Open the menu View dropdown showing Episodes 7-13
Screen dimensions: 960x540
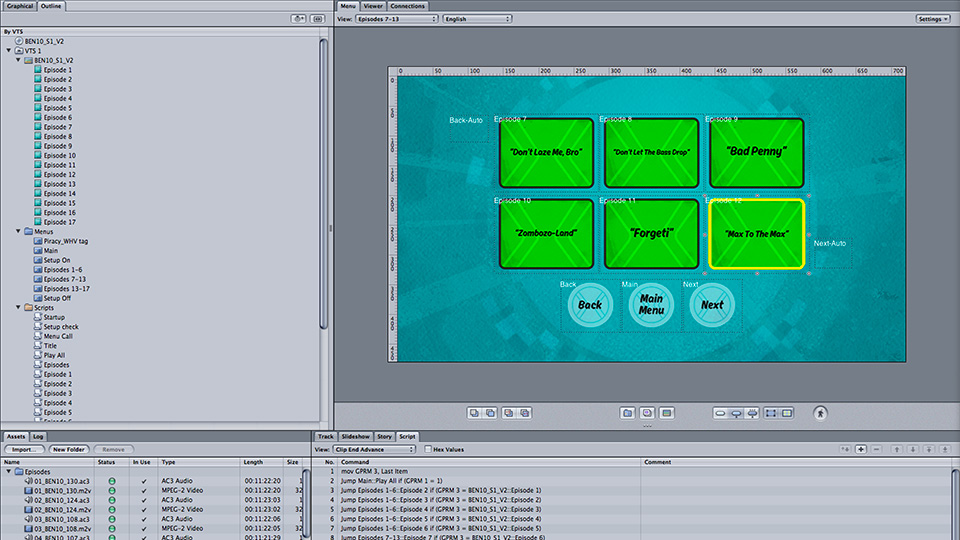397,19
